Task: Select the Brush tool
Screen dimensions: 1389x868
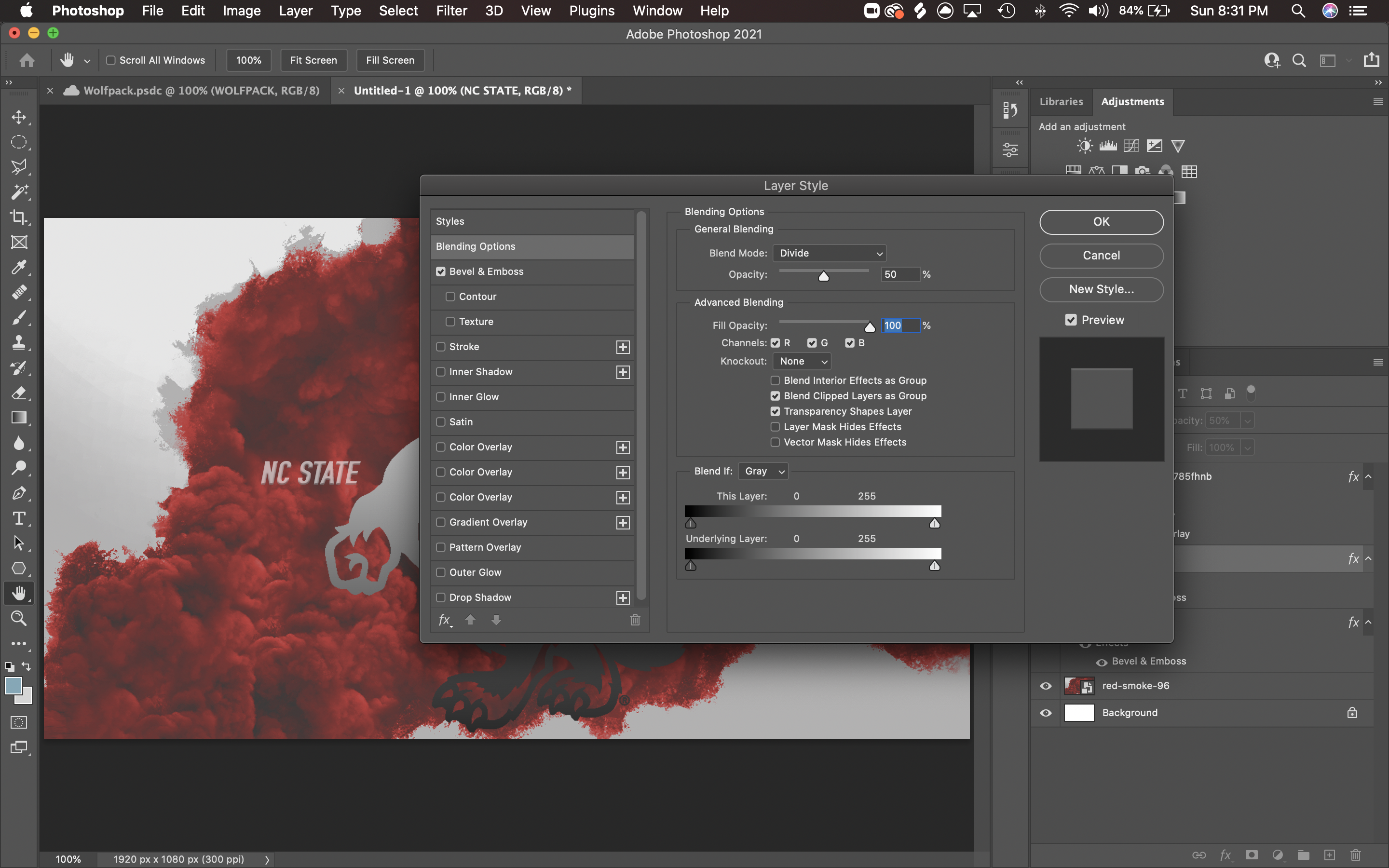Action: pos(19,317)
